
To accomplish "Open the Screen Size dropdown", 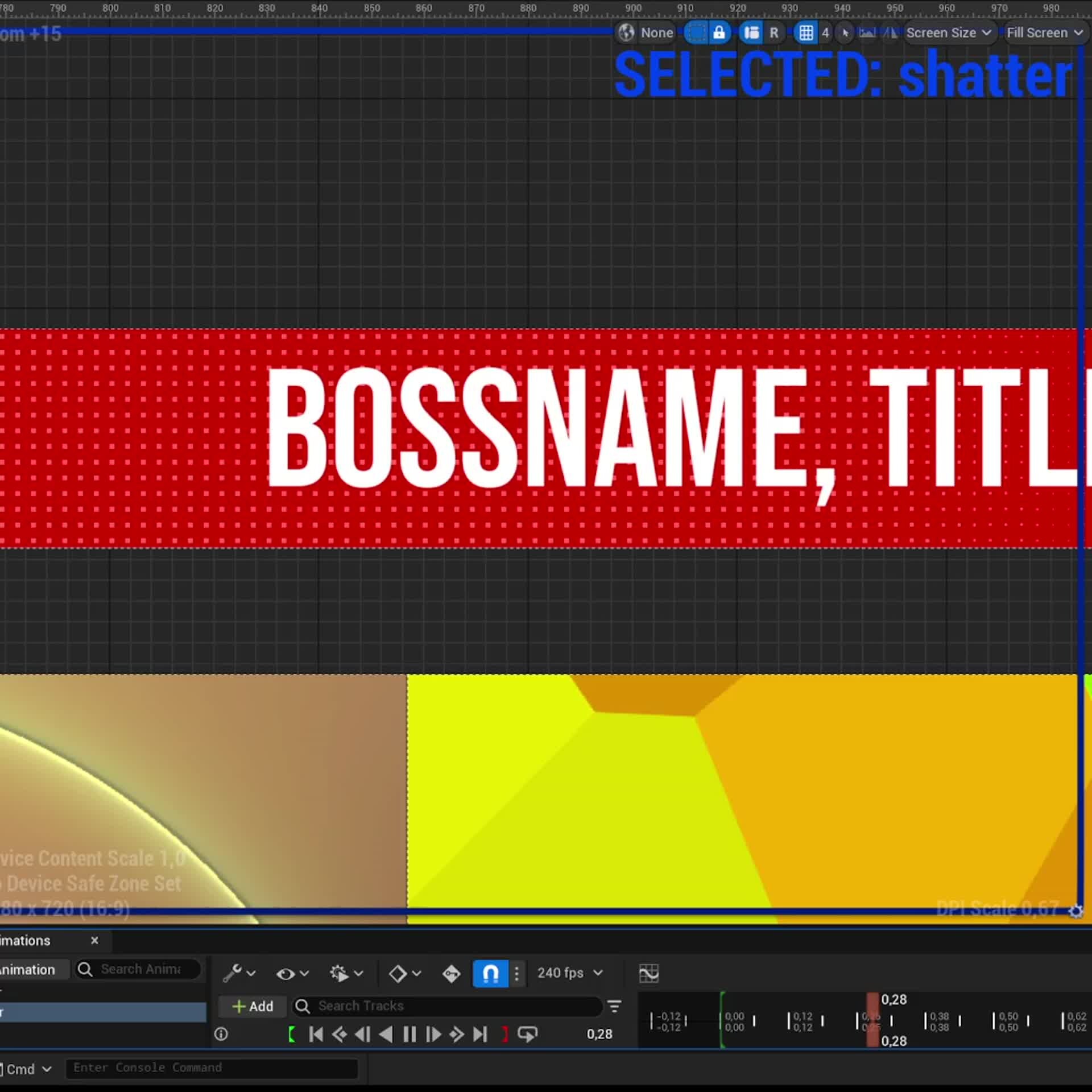I will pyautogui.click(x=948, y=32).
